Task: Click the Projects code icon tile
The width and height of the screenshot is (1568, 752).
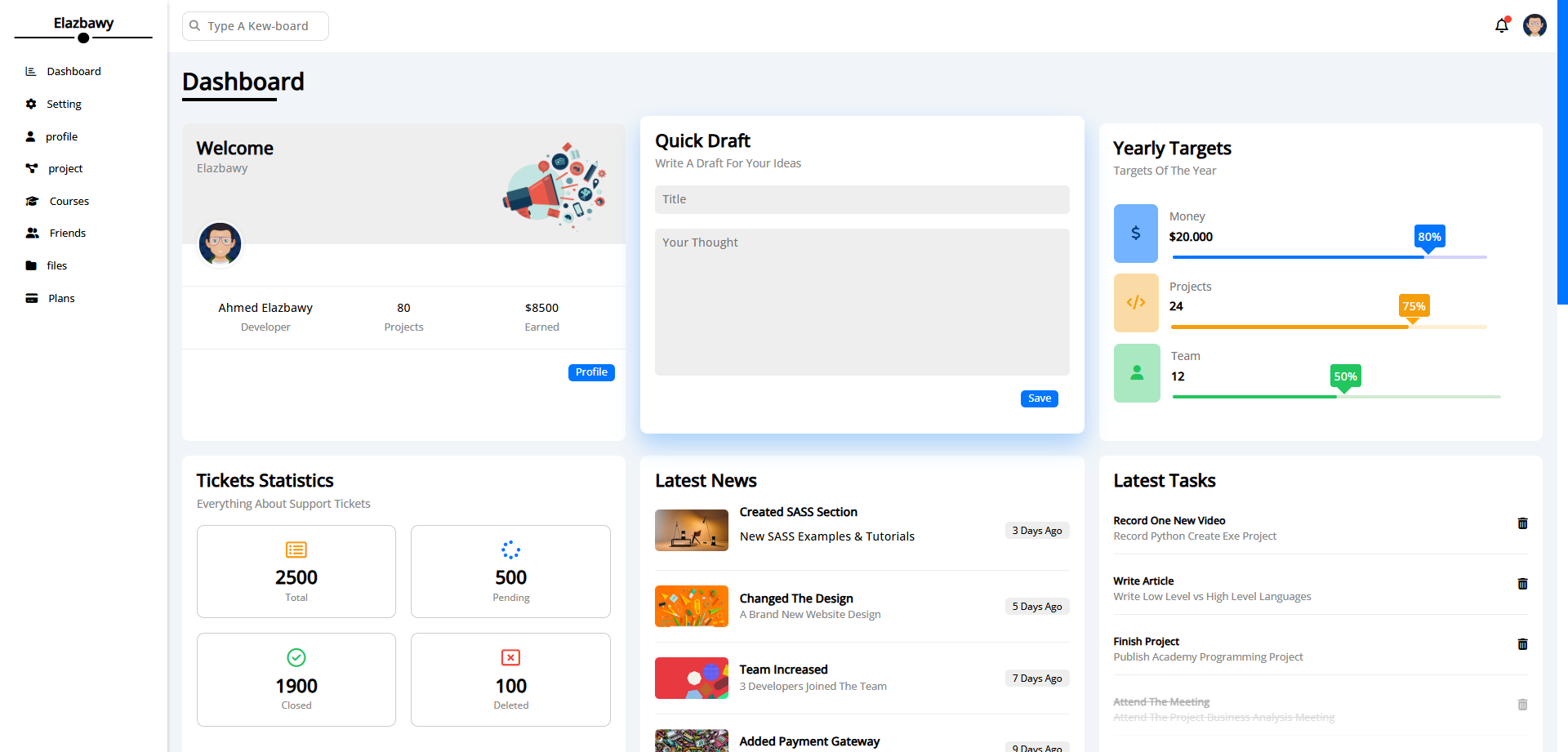Action: [x=1136, y=303]
